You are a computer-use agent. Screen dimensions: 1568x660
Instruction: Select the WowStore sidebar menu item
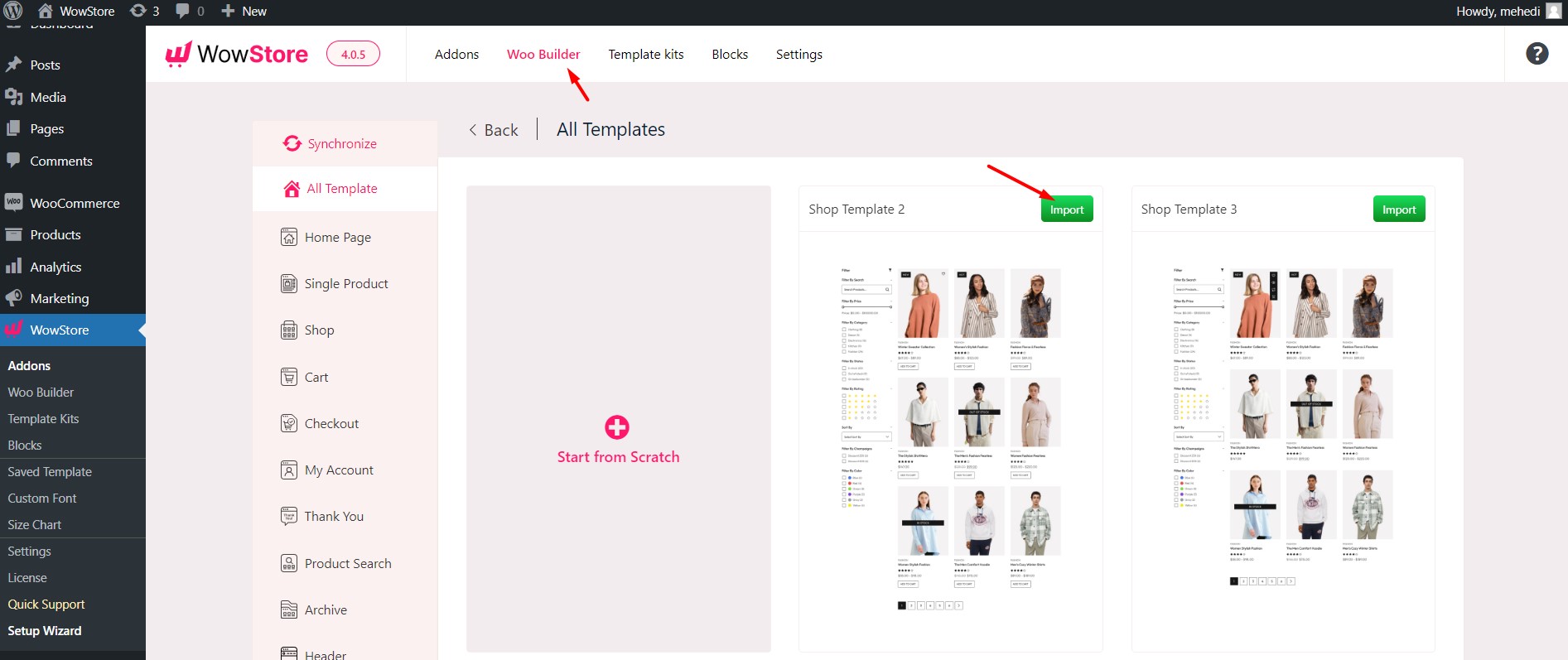pos(73,330)
